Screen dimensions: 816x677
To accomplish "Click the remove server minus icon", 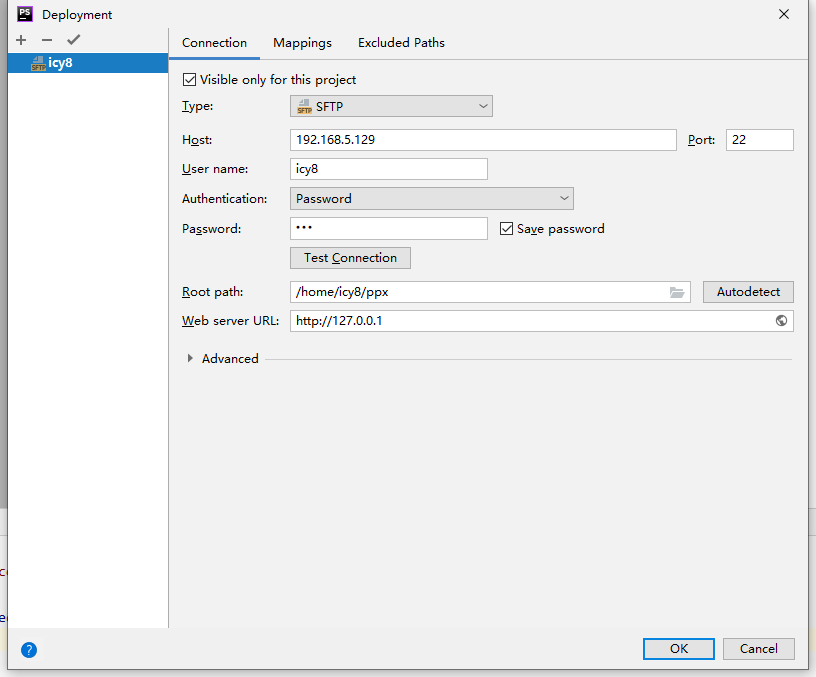I will [46, 40].
